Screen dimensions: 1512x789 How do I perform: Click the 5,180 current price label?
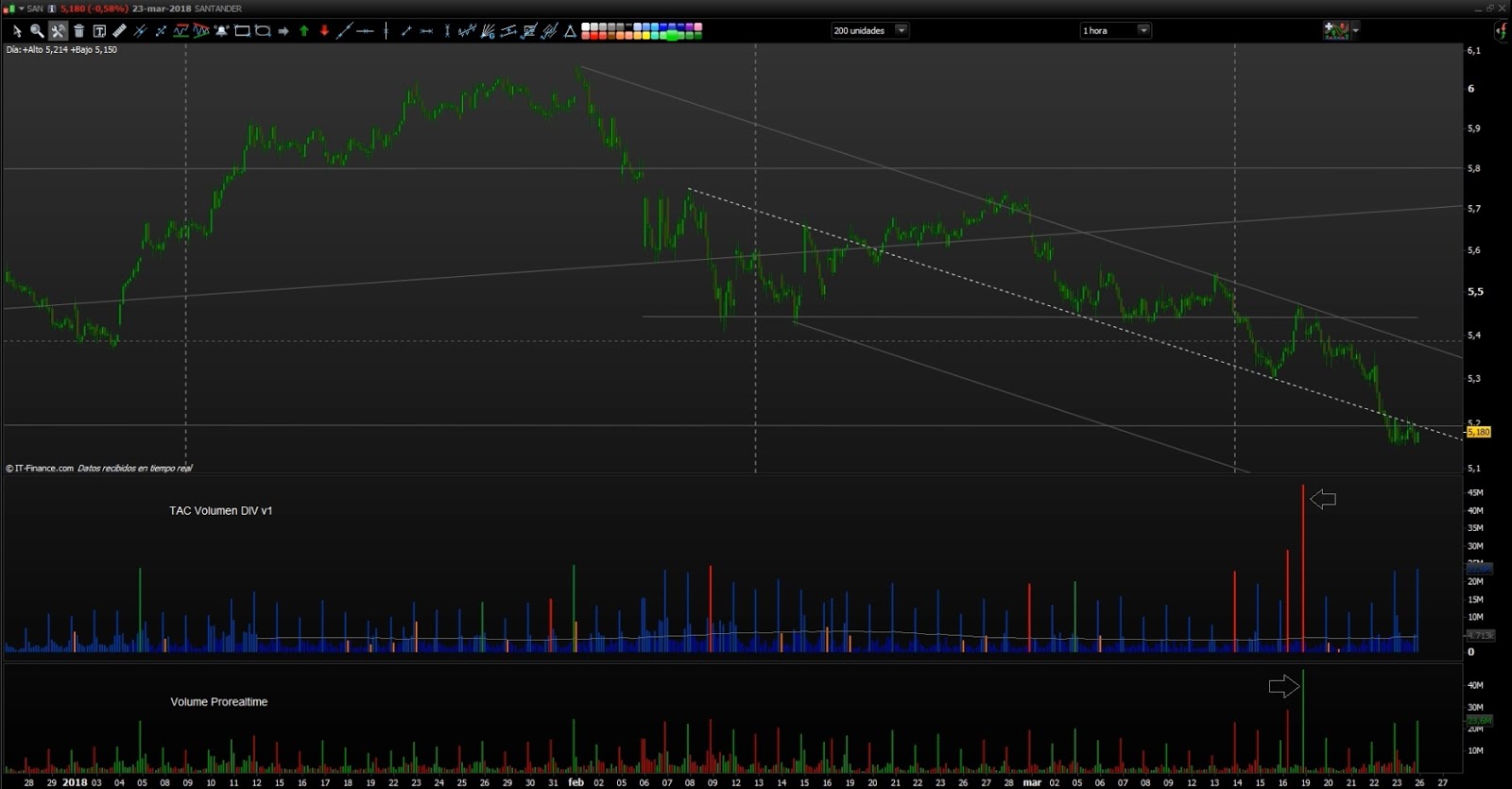point(1478,432)
